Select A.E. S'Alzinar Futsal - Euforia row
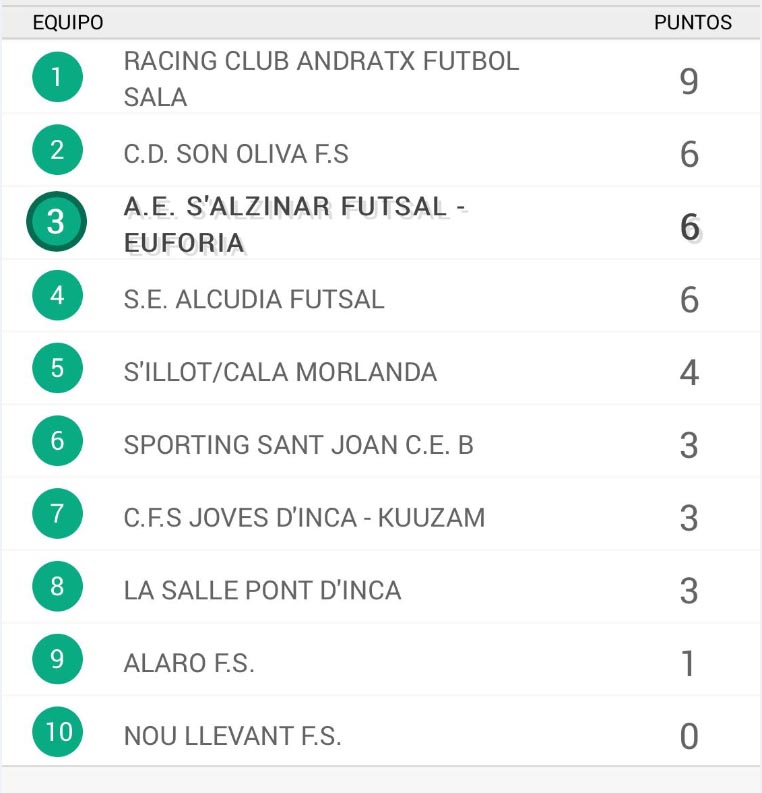Screen dimensions: 762x793 pyautogui.click(x=381, y=223)
